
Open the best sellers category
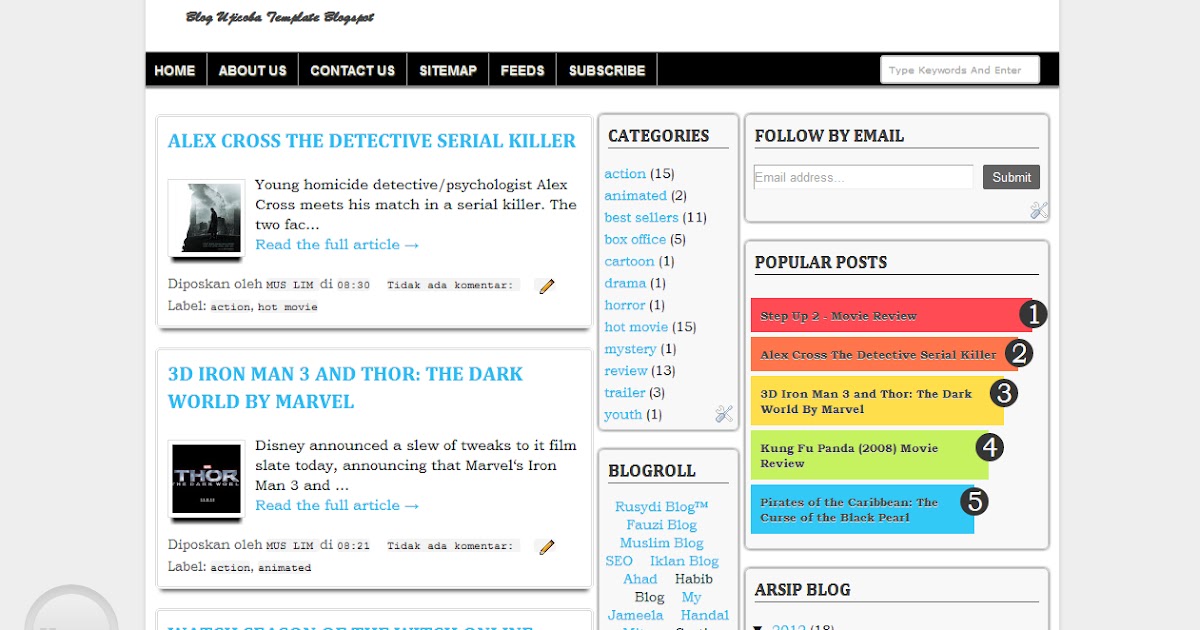point(641,218)
